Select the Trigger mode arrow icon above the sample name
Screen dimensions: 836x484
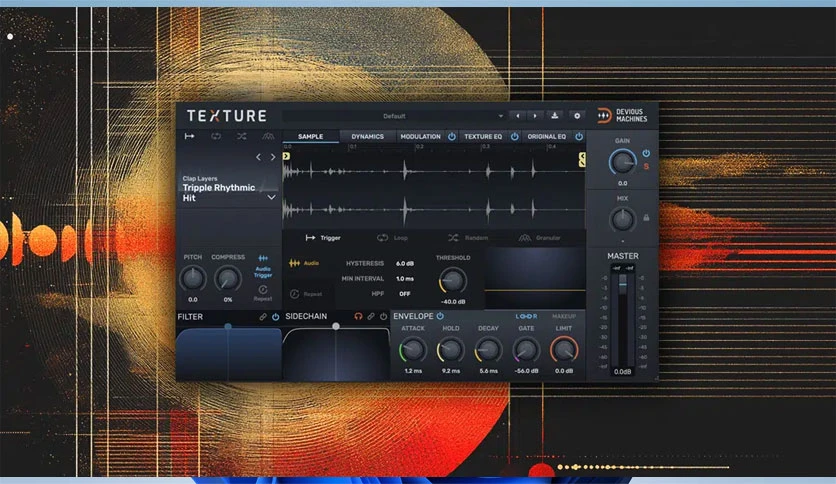click(189, 136)
